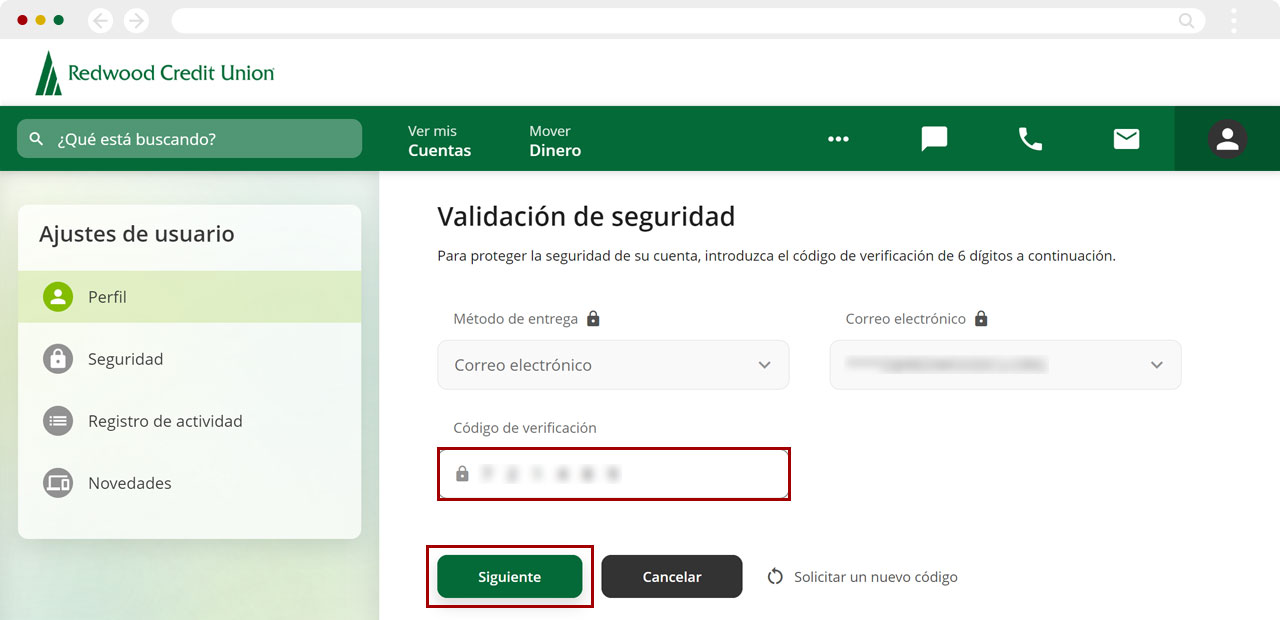Open the Ver mis Cuentas menu

click(x=439, y=141)
